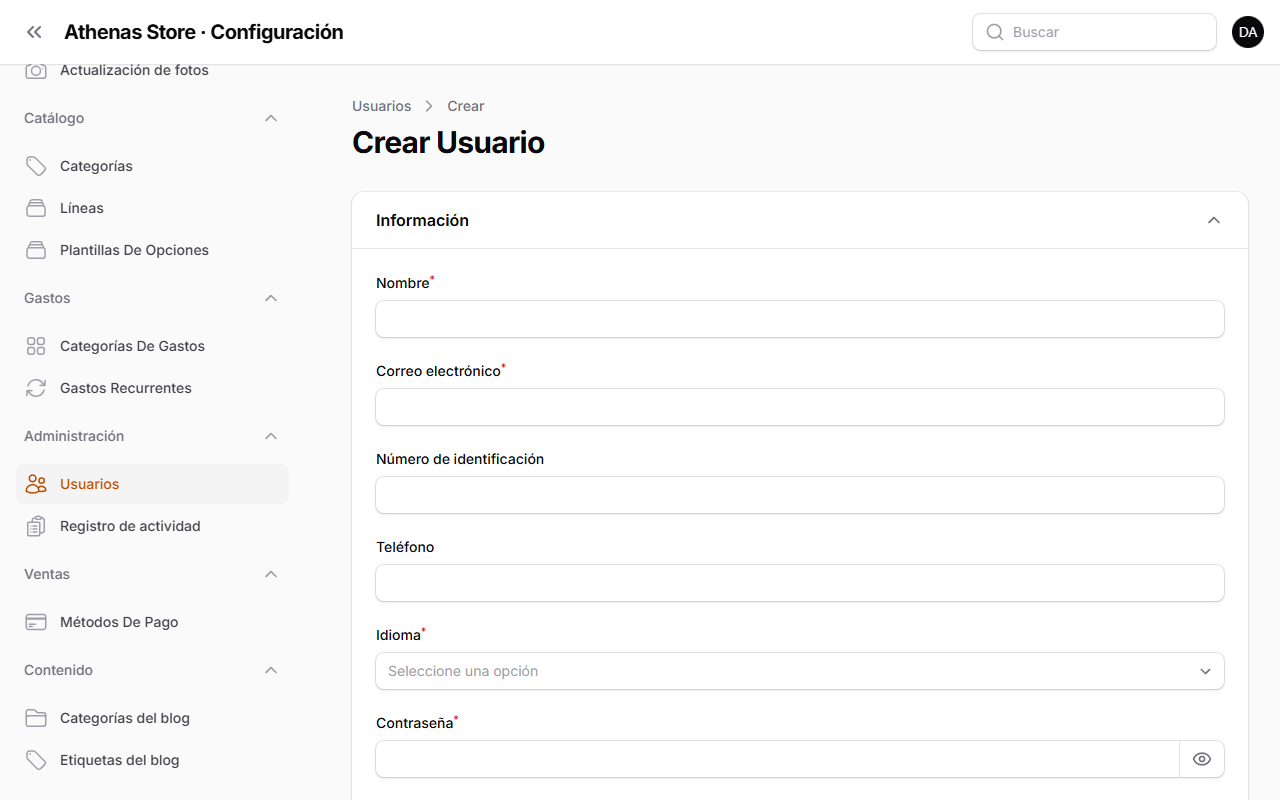The image size is (1280, 800).
Task: Click the Contraseña input field
Action: click(778, 759)
